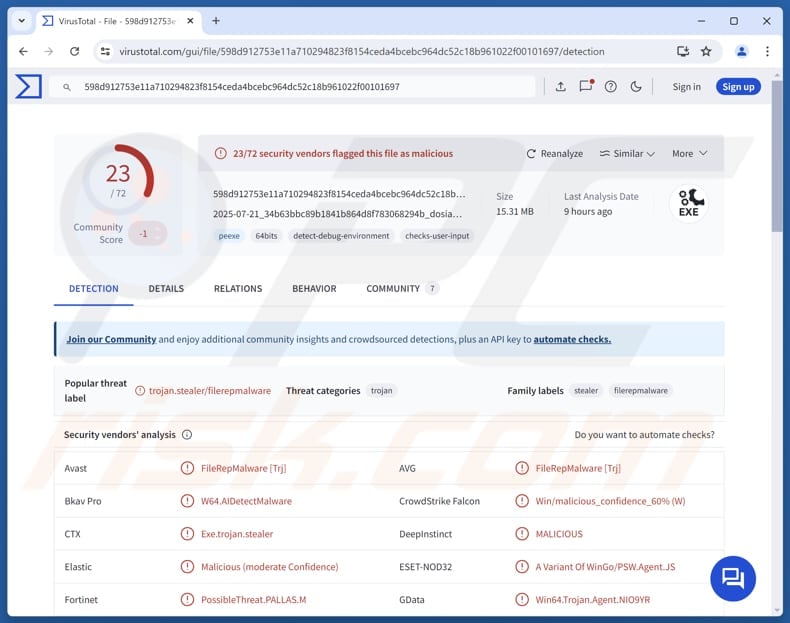Open the notifications flag icon
Screen dimensions: 790x623
point(586,87)
